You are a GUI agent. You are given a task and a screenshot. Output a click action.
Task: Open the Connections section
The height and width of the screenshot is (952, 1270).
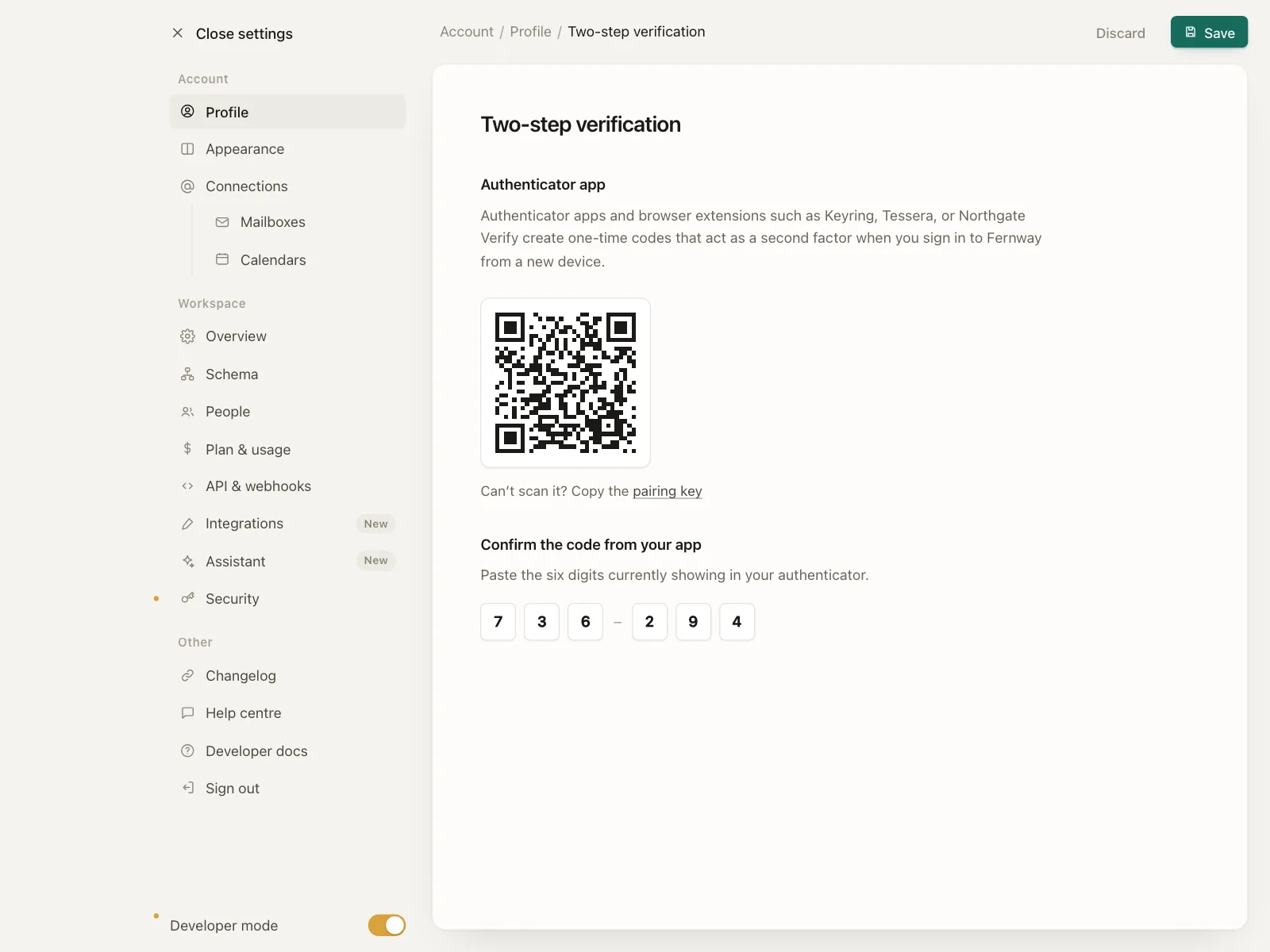(287, 186)
